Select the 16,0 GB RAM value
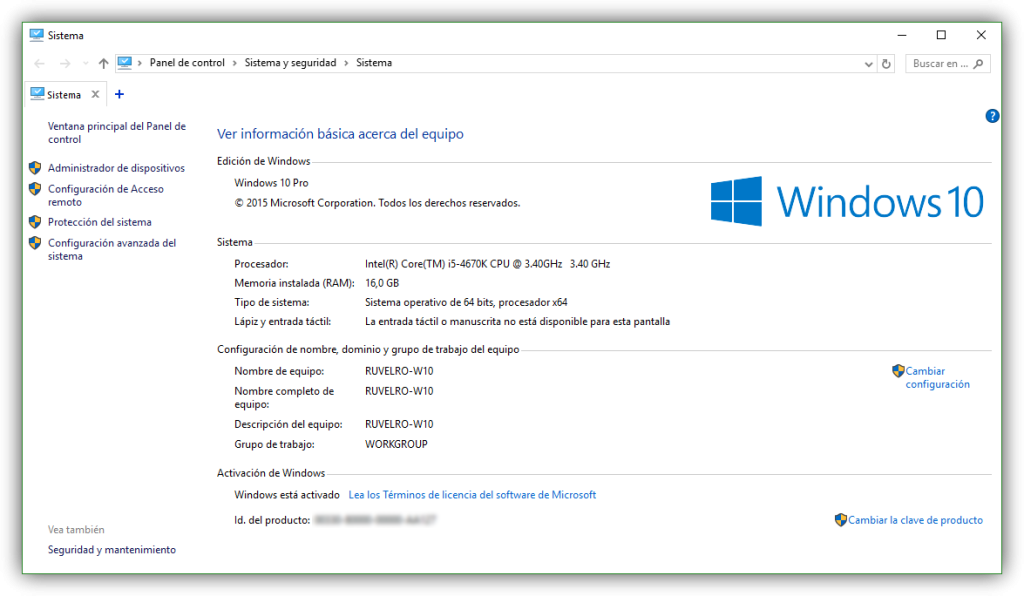The height and width of the screenshot is (596, 1024). coord(382,283)
